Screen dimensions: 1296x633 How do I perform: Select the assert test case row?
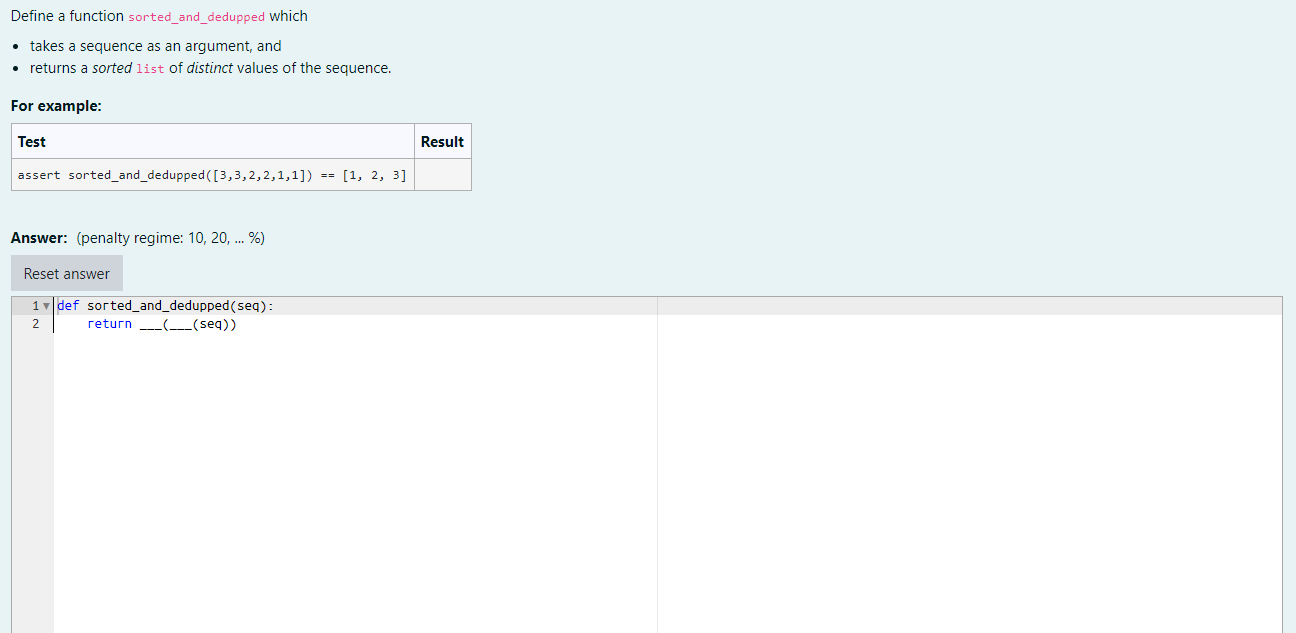click(x=212, y=174)
